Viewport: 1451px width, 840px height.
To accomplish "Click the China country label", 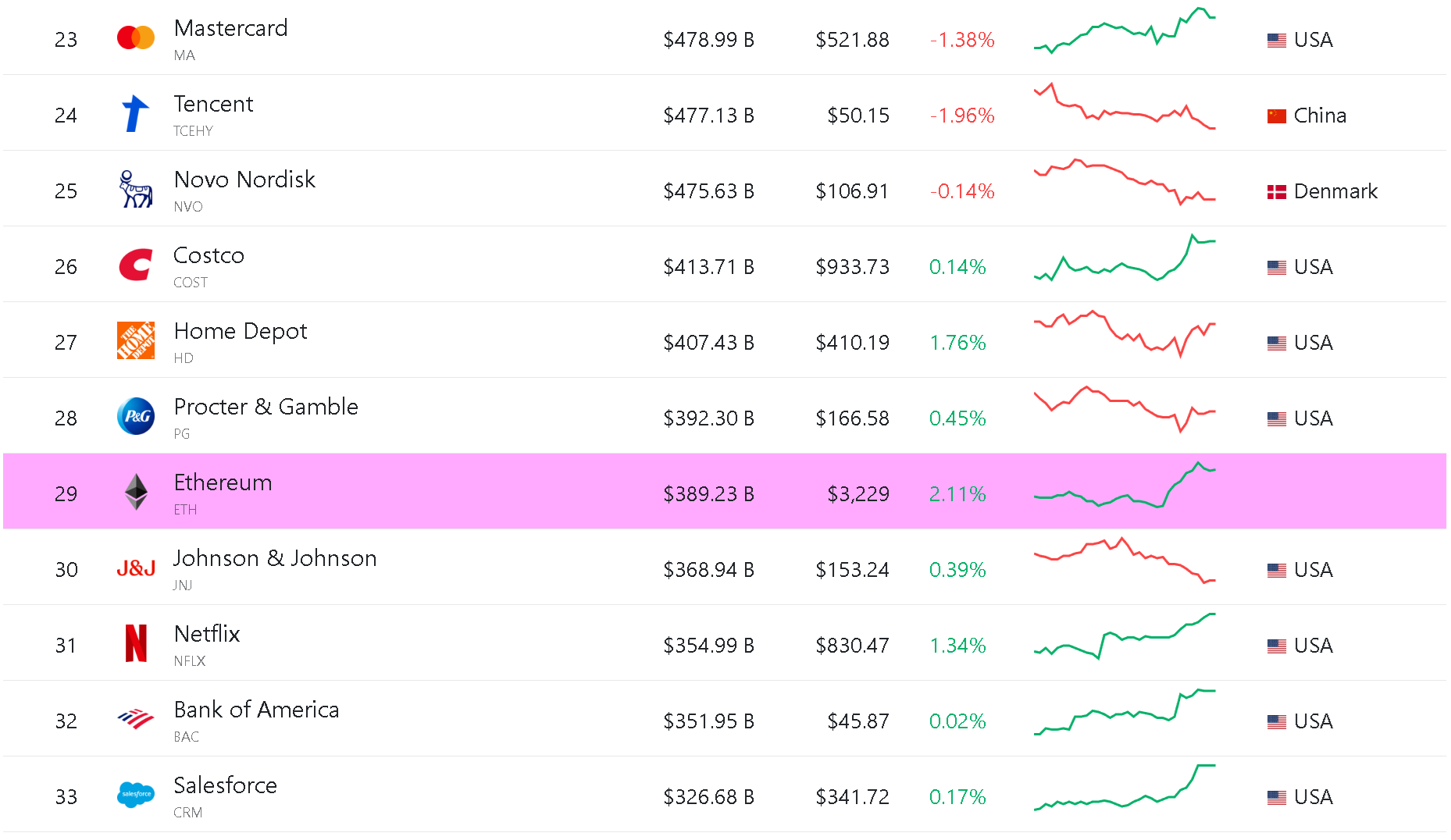I will click(x=1320, y=116).
